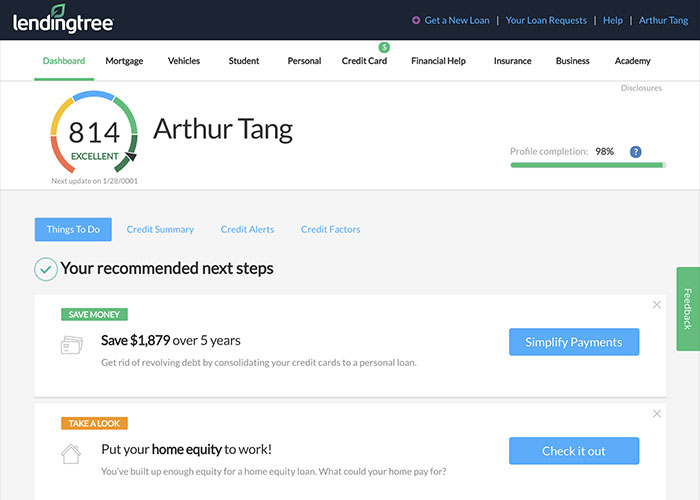Click the LendingTree logo

[63, 19]
